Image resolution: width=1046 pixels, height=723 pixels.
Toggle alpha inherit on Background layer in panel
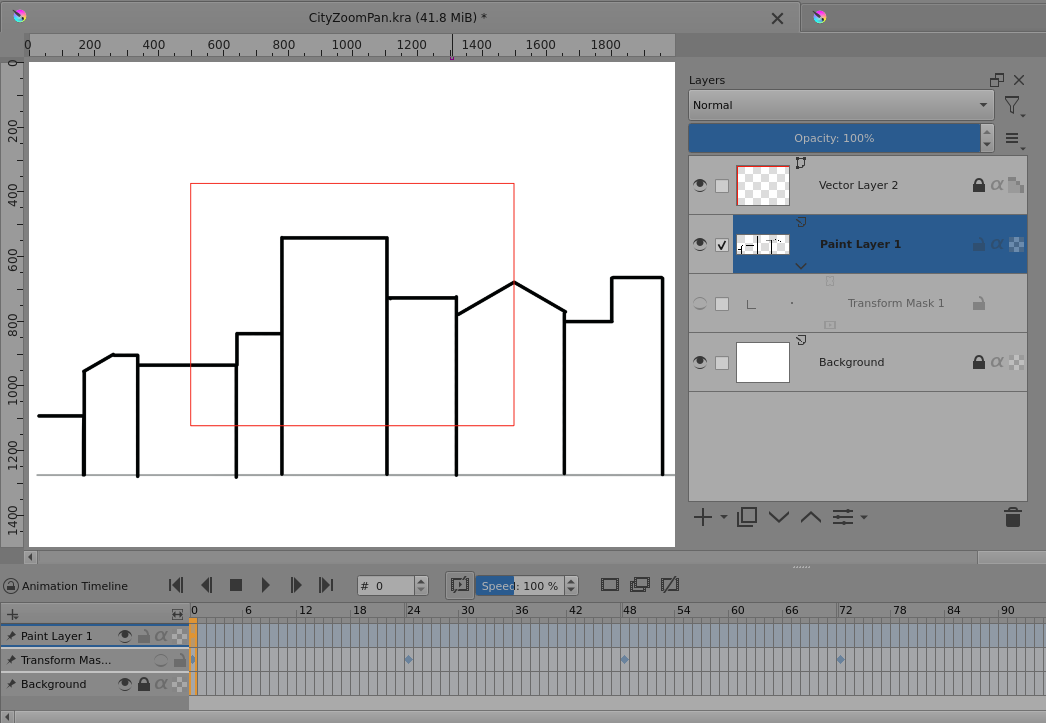coord(997,362)
